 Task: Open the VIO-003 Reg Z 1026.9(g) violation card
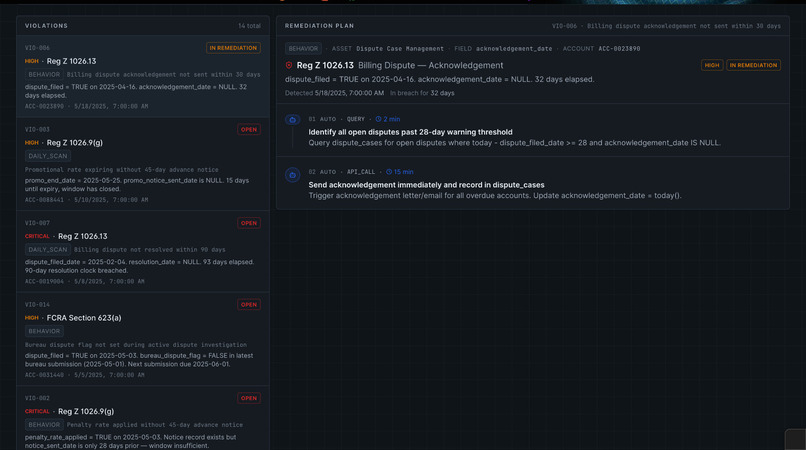(x=143, y=164)
